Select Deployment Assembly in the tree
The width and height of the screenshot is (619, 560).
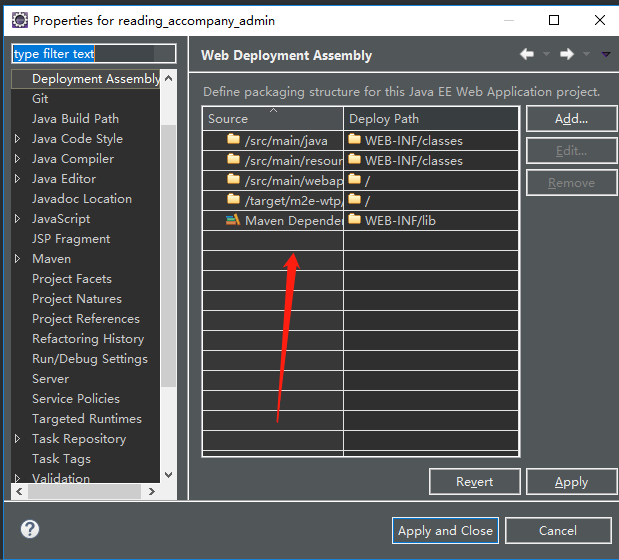pos(86,79)
